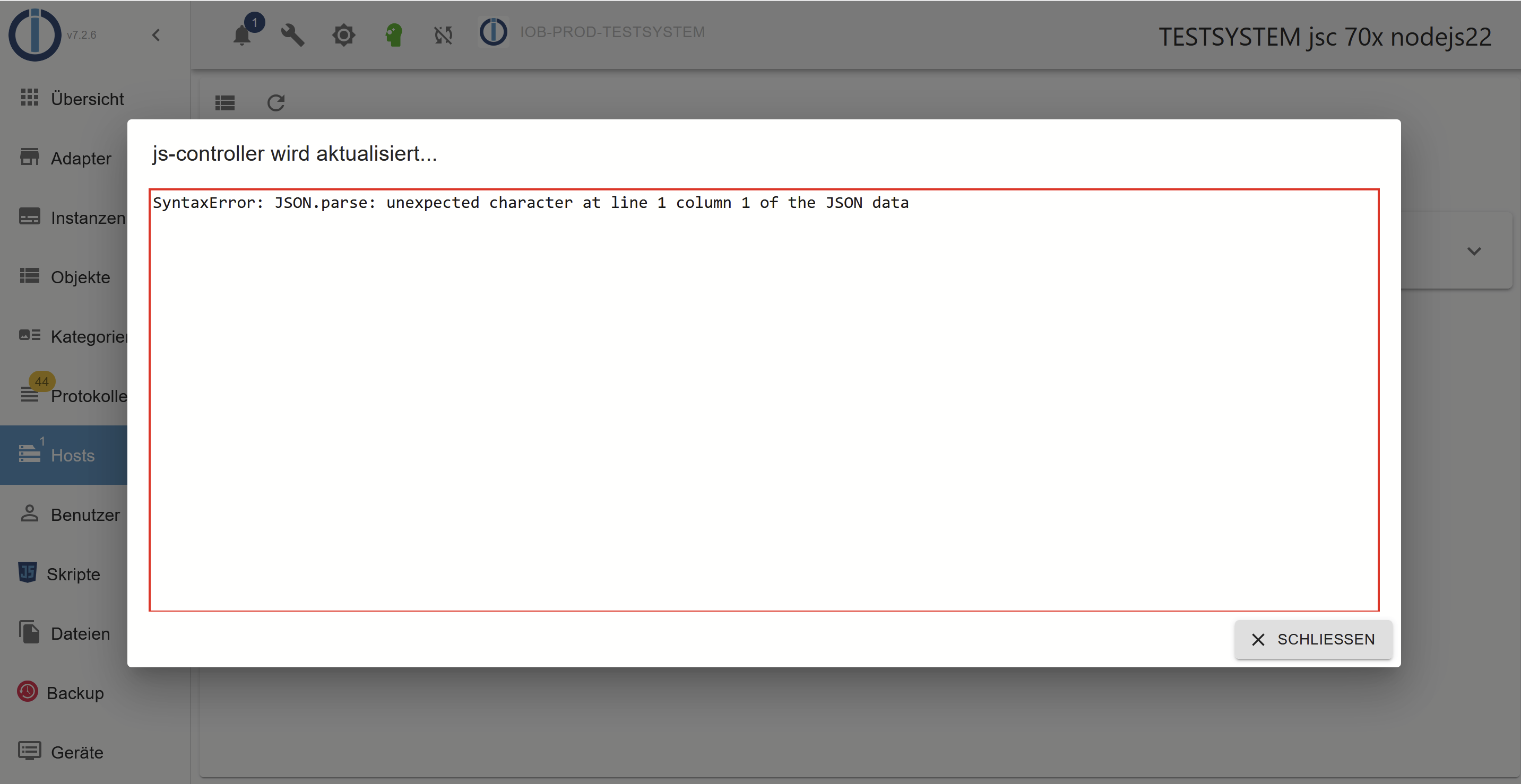This screenshot has width=1521, height=784.
Task: Toggle expert mode head icon
Action: tap(394, 35)
